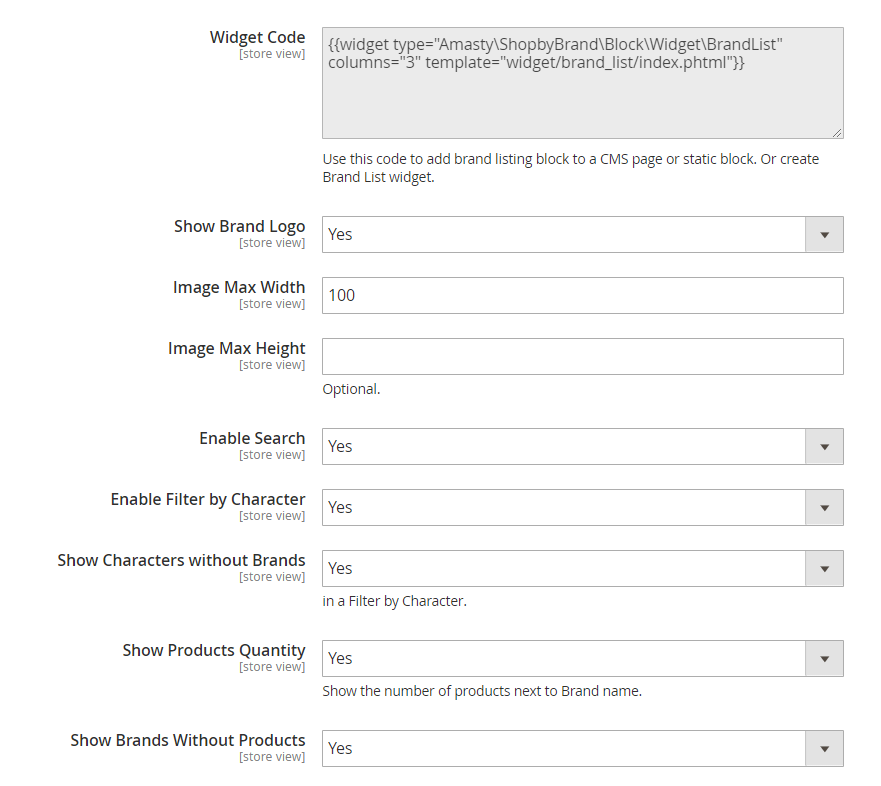Click the Image Max Width input field
881x786 pixels.
(583, 296)
